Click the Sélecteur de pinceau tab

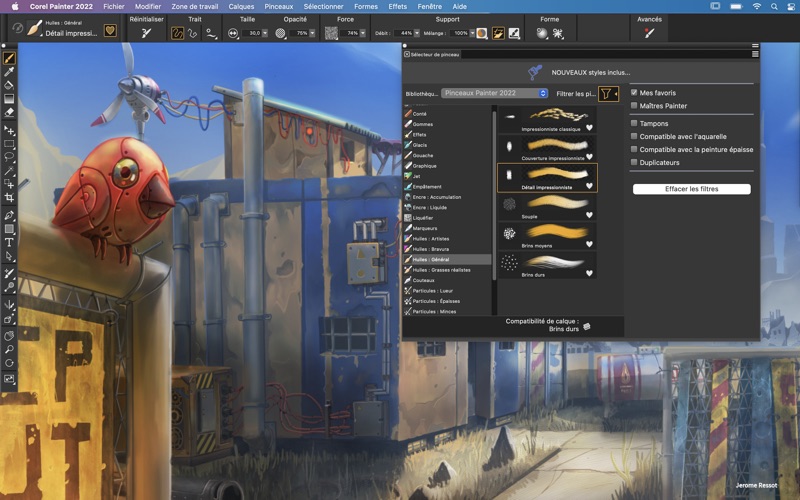pyautogui.click(x=432, y=54)
